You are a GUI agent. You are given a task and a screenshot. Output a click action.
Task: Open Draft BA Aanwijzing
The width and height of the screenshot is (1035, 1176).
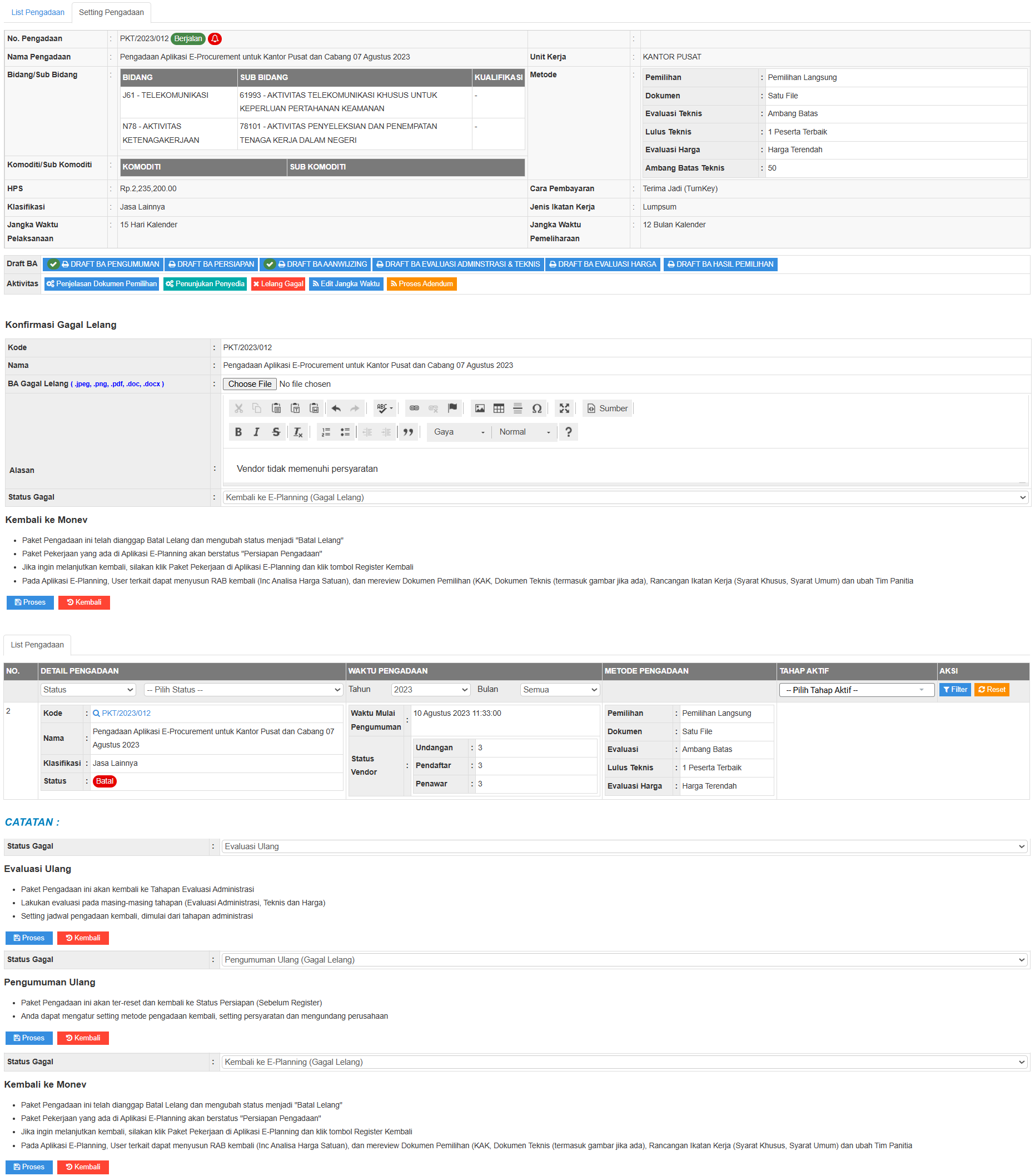coord(316,265)
